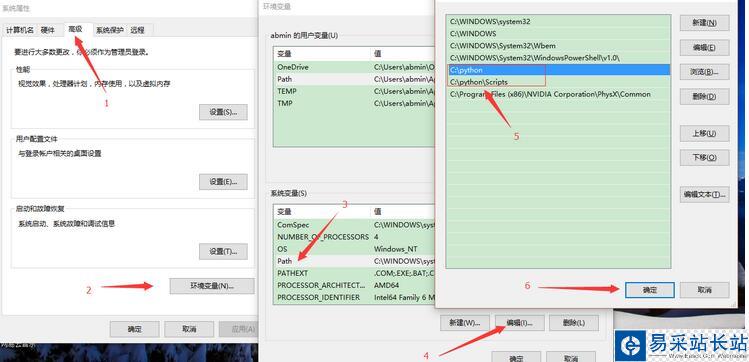Switch to the 硬件 tab
The width and height of the screenshot is (749, 362).
[x=48, y=30]
